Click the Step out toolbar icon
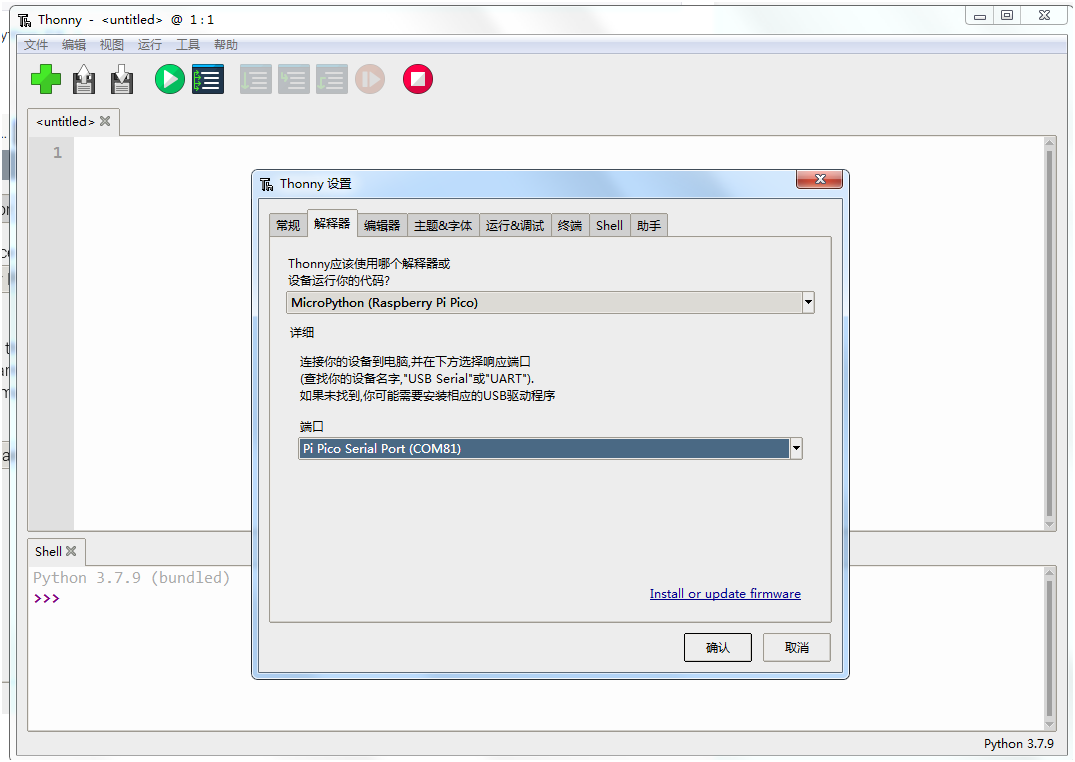The width and height of the screenshot is (1075, 762). pyautogui.click(x=332, y=79)
